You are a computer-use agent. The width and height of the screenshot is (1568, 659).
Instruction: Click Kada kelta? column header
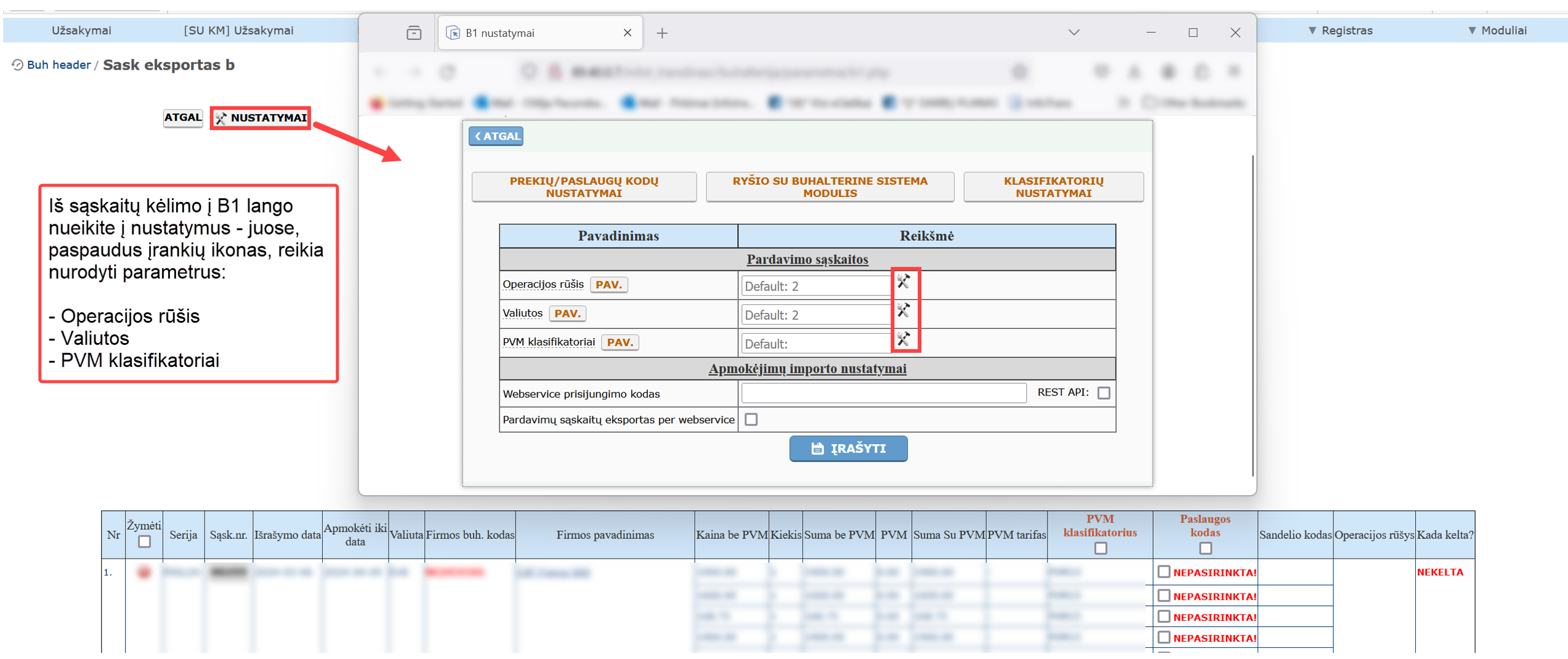click(1444, 535)
